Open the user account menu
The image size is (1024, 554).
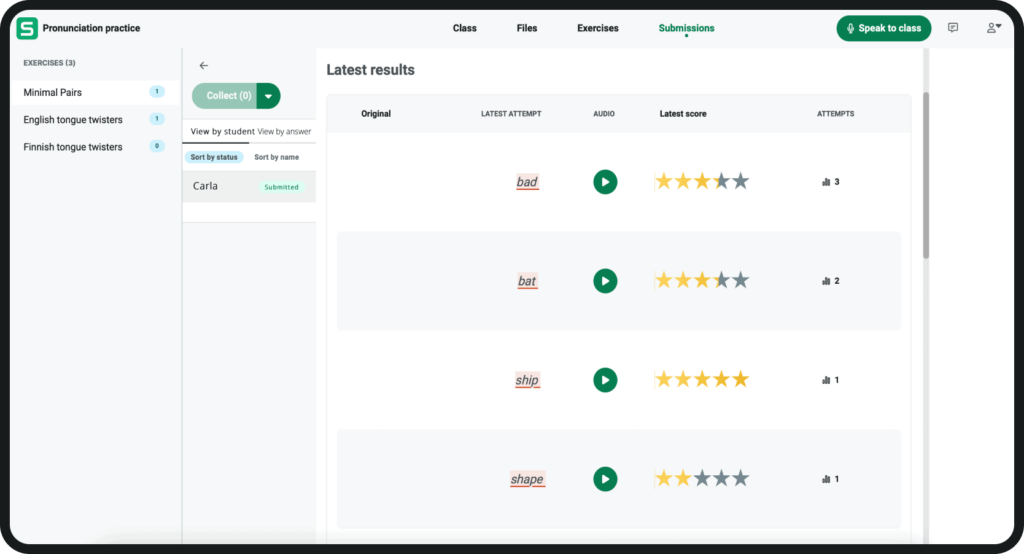tap(993, 28)
